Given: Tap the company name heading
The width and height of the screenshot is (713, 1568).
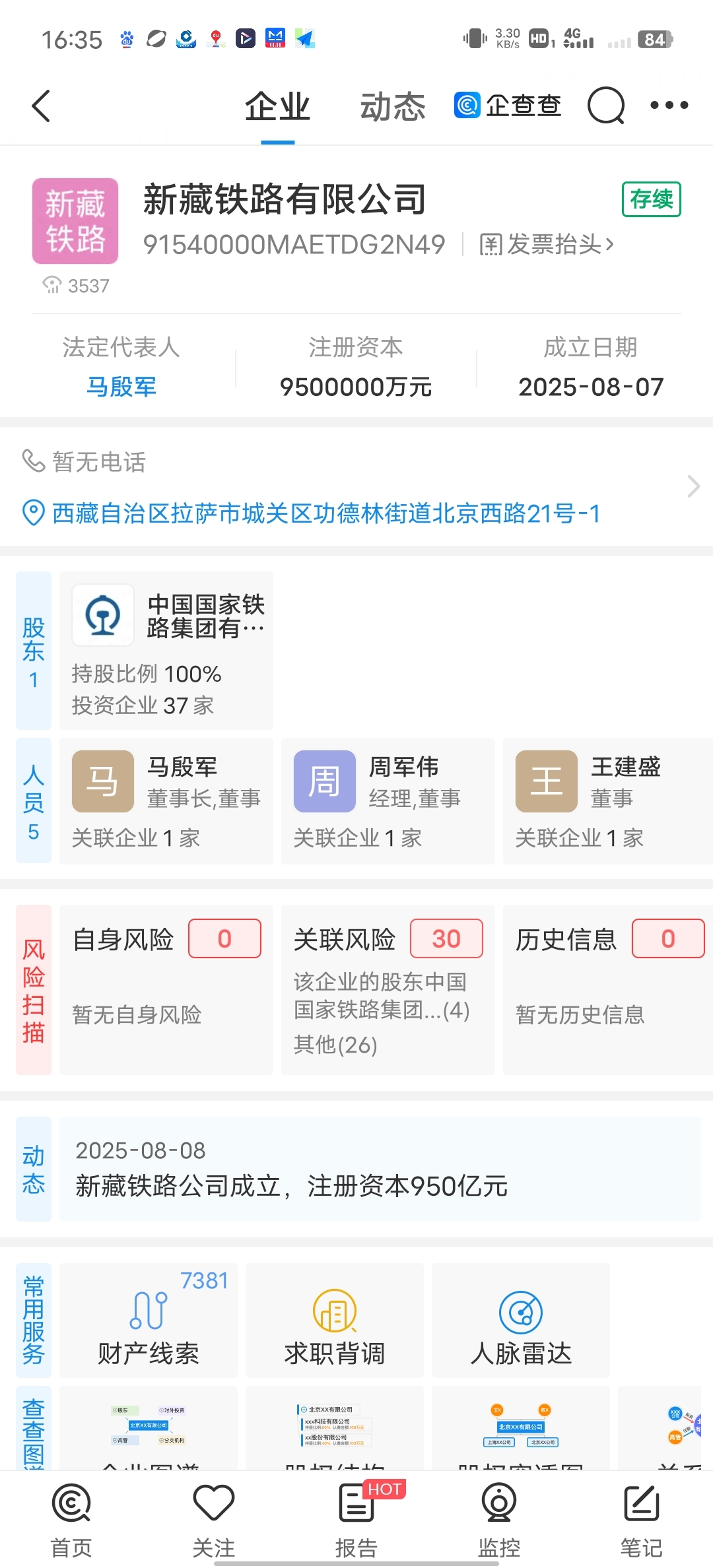Looking at the screenshot, I should coord(285,199).
